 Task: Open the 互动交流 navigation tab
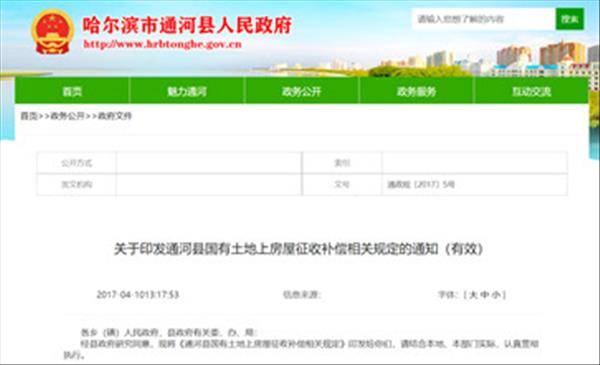click(531, 91)
